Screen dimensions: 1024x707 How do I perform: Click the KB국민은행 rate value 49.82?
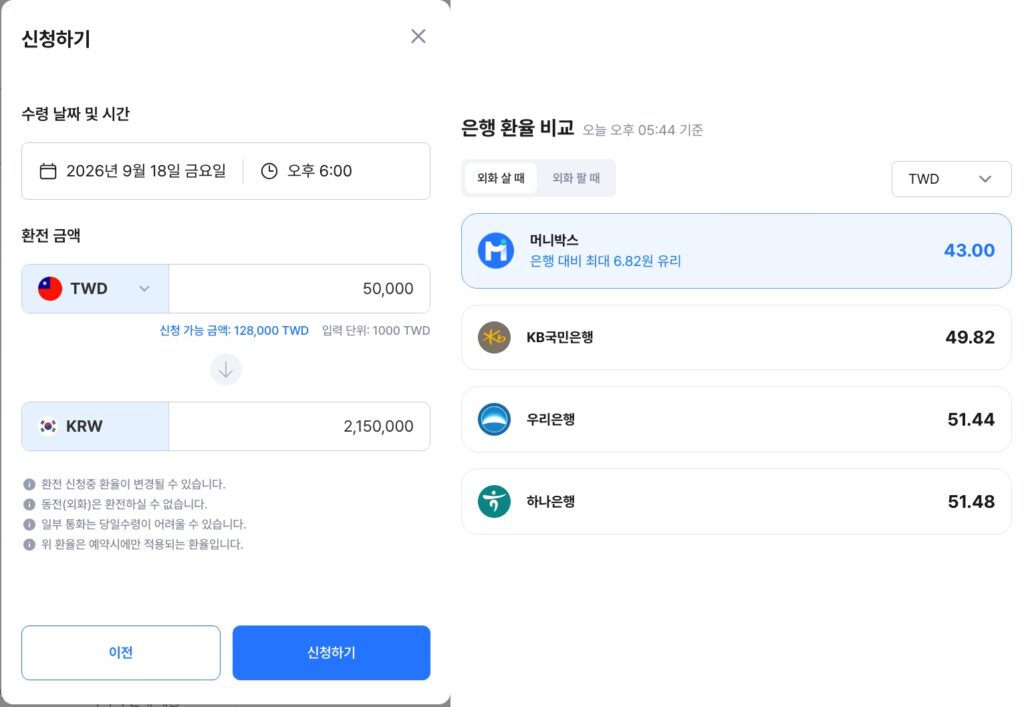(x=970, y=338)
